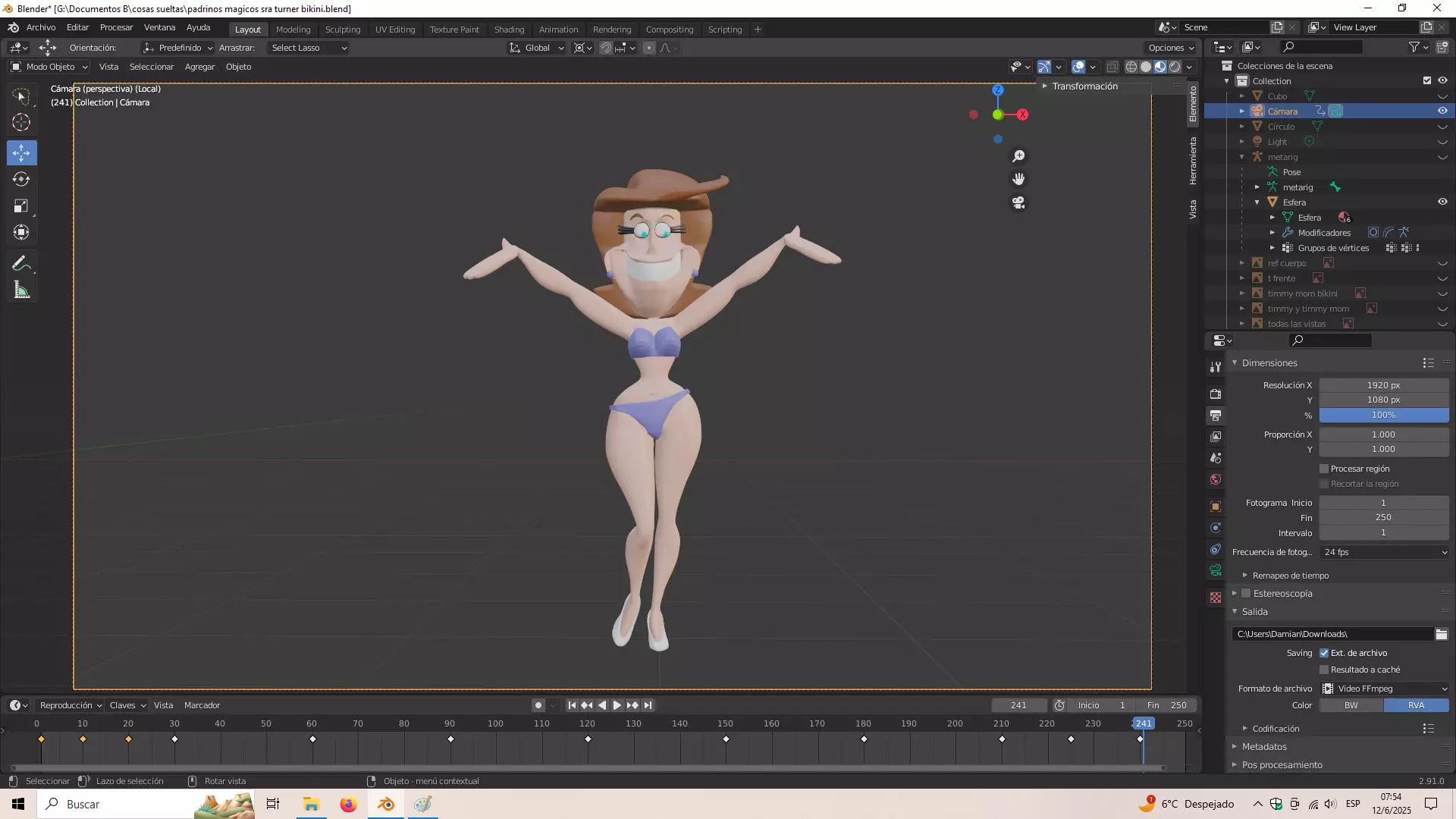Select the Cursor tool in the toolbar
The height and width of the screenshot is (819, 1456).
tap(21, 122)
